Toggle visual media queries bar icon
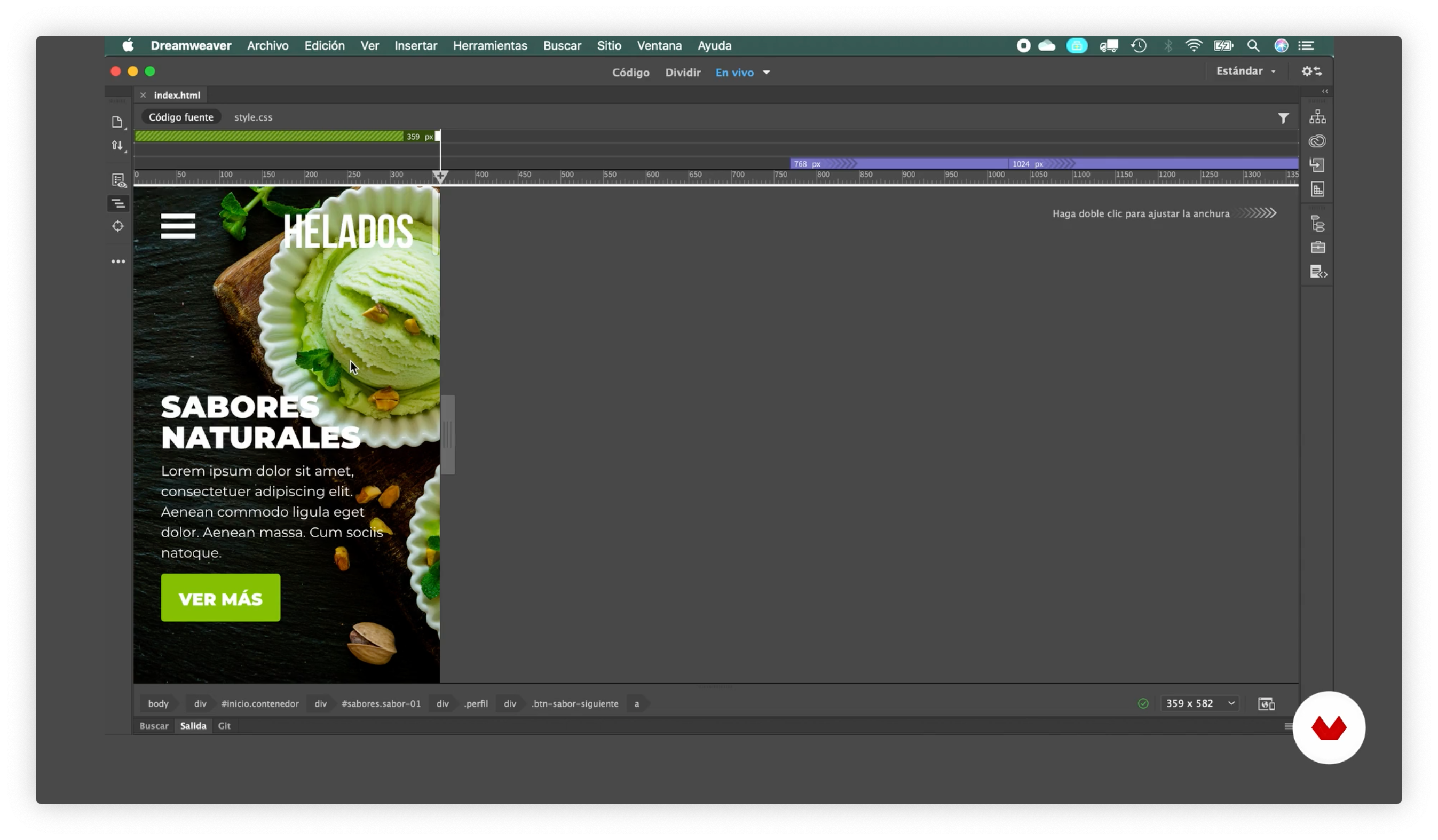1438x840 pixels. (x=118, y=204)
